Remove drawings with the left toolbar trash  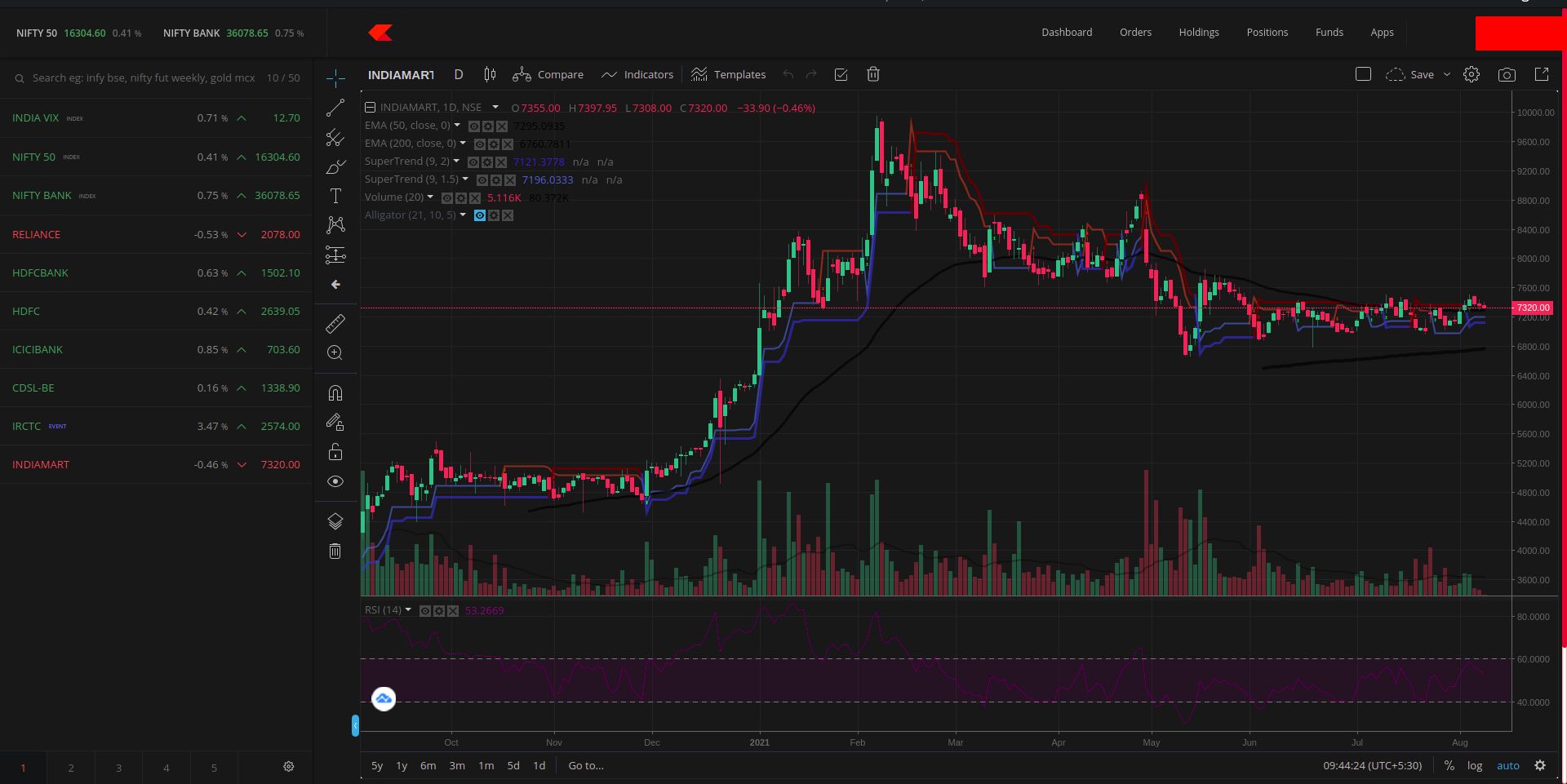pos(335,551)
